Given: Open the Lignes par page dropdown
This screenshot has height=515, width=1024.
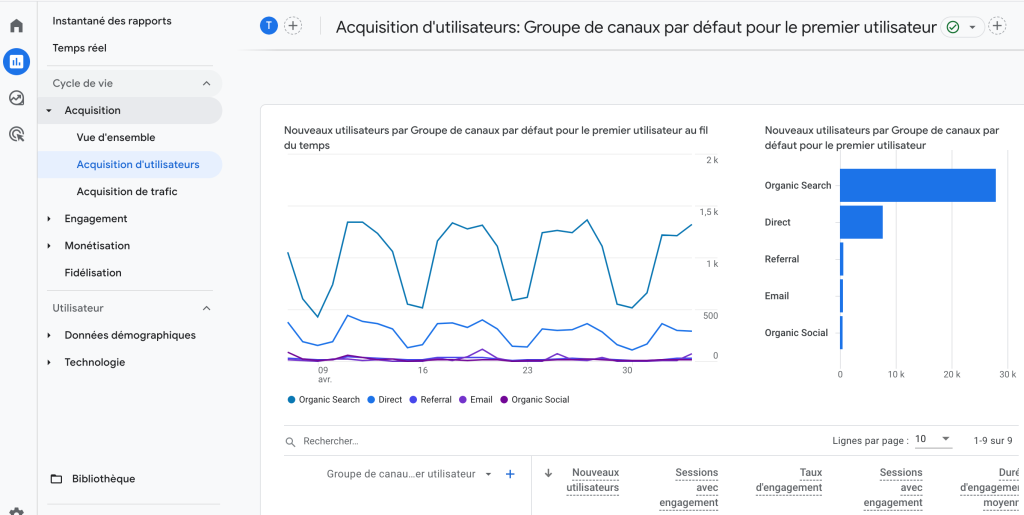Looking at the screenshot, I should point(932,439).
